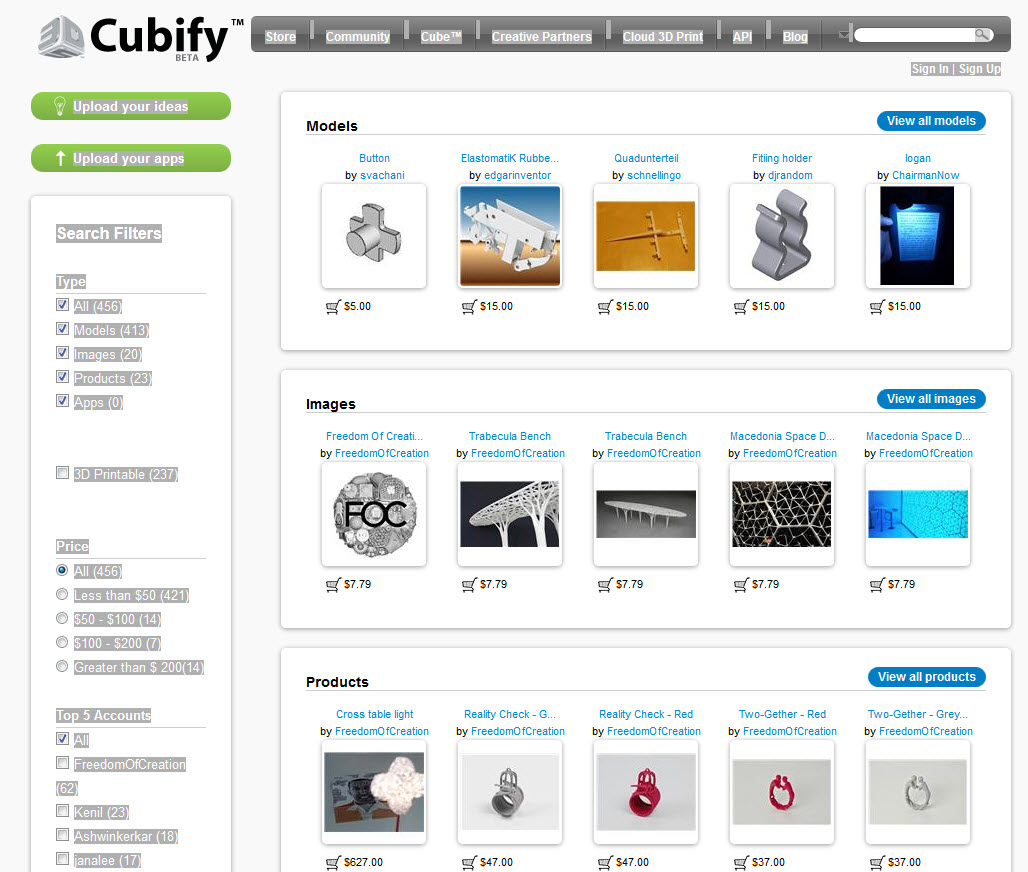Screen dimensions: 1028x872
Task: Enable the 3D Printable (237) filter checkbox
Action: 62,472
